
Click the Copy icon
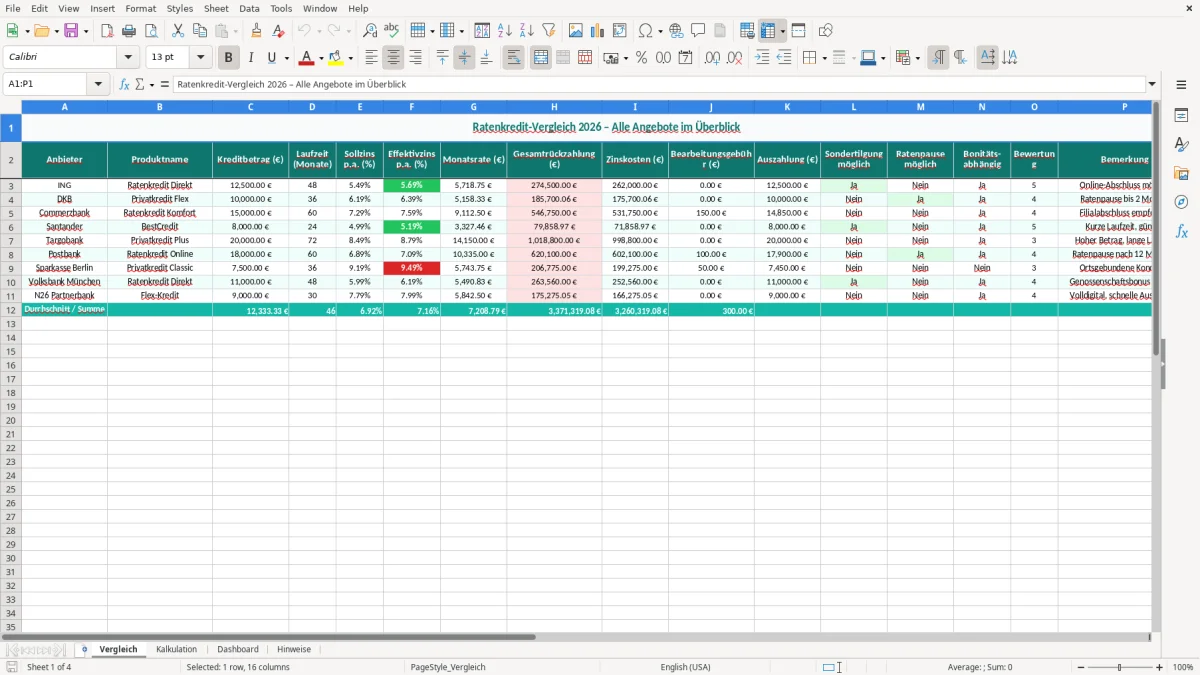tap(200, 31)
